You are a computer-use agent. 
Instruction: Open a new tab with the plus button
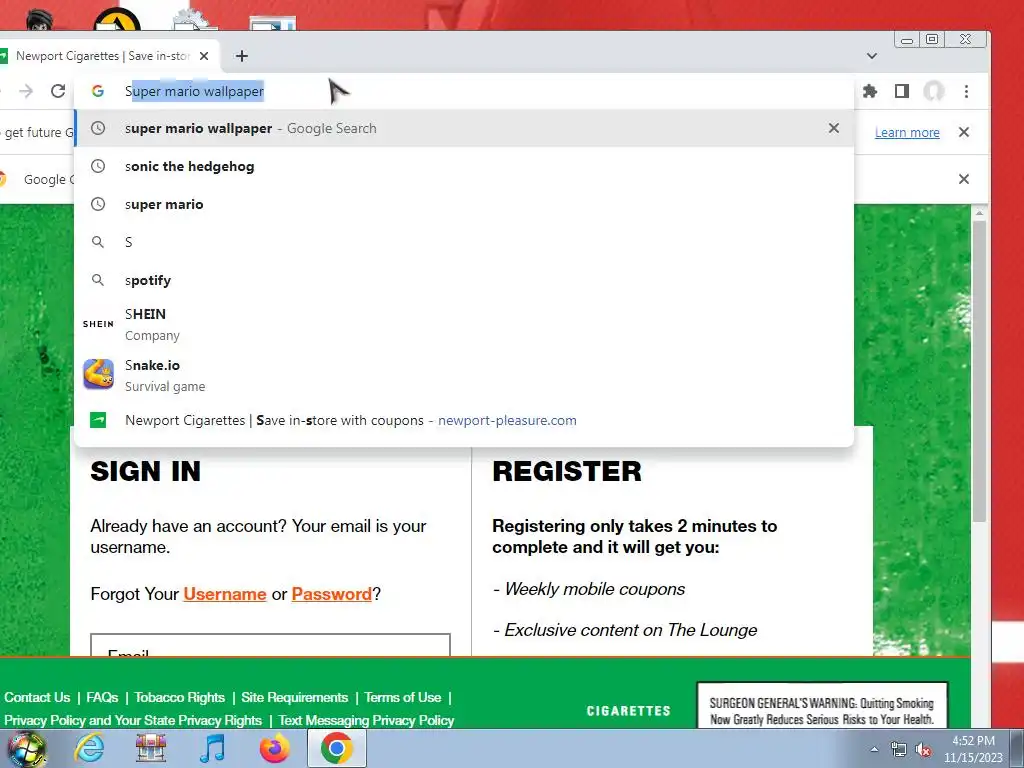point(242,56)
